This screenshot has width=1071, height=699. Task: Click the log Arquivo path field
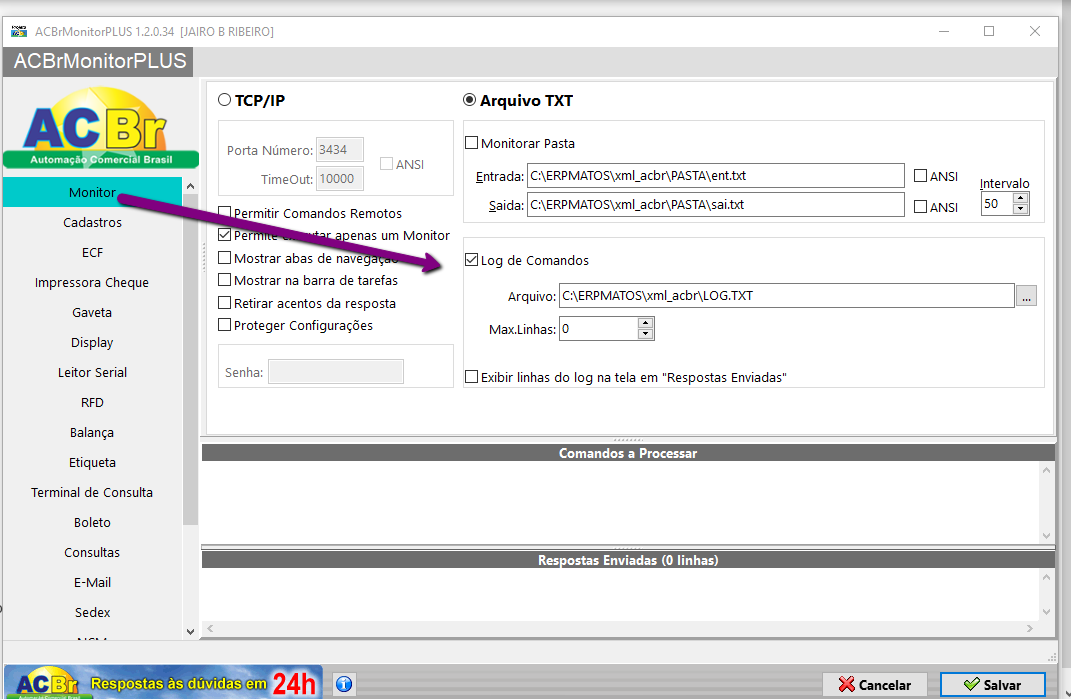tap(787, 296)
